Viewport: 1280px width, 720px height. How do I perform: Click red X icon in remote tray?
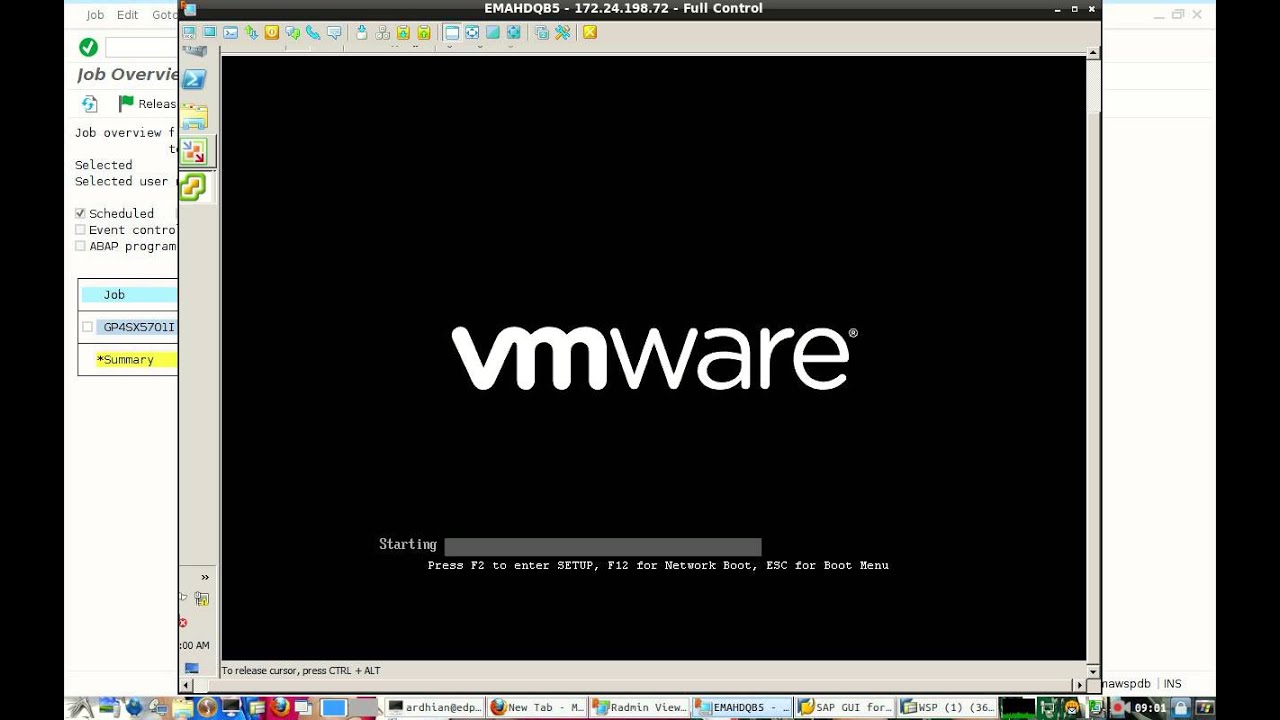[183, 623]
